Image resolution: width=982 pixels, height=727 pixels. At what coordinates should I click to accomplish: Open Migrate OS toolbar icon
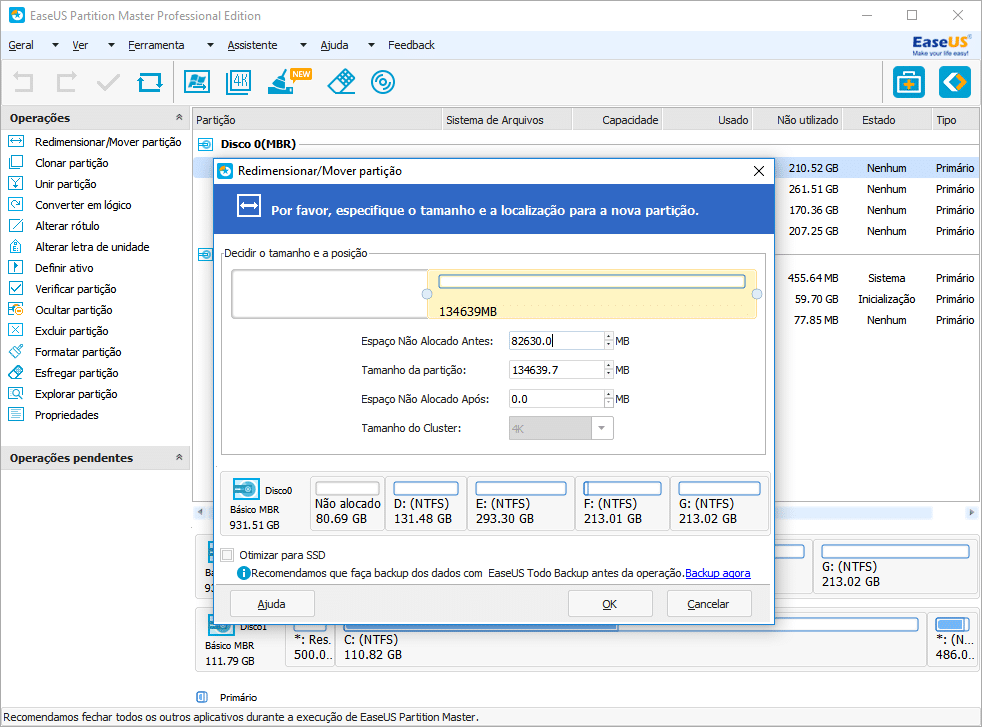pos(197,82)
